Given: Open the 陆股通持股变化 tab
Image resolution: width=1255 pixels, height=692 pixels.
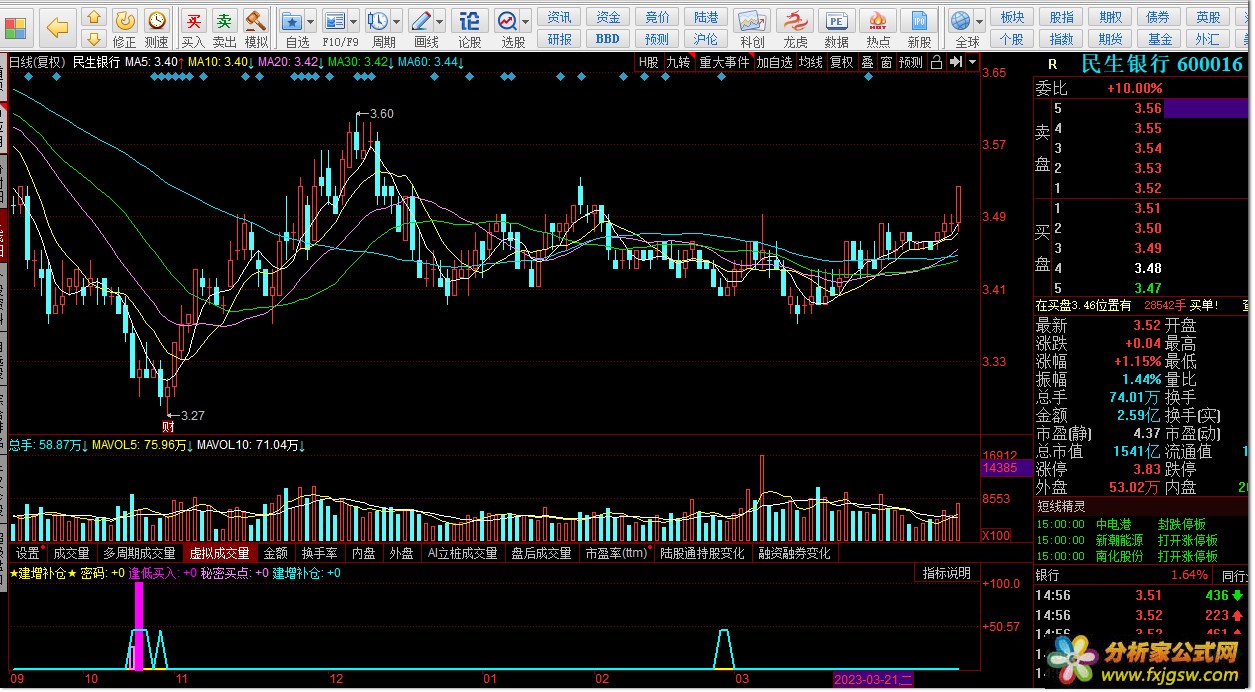Looking at the screenshot, I should tap(701, 553).
